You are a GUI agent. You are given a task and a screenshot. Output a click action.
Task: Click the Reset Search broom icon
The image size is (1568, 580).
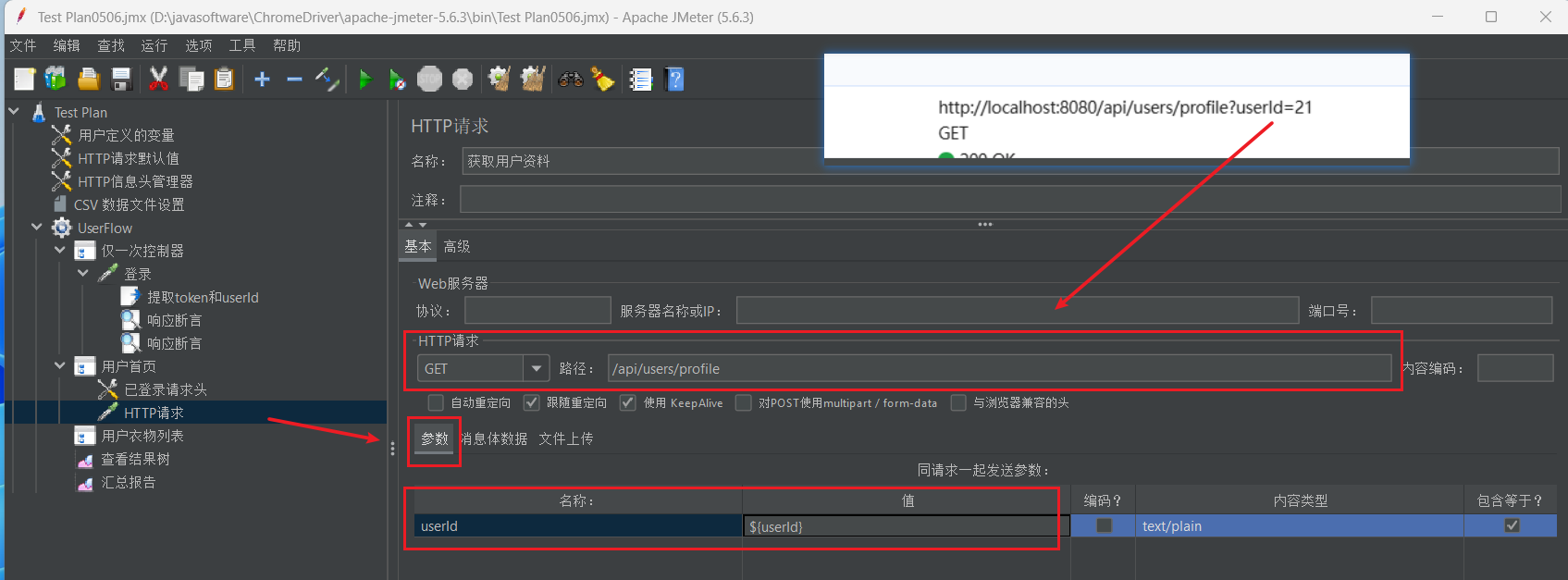point(603,80)
